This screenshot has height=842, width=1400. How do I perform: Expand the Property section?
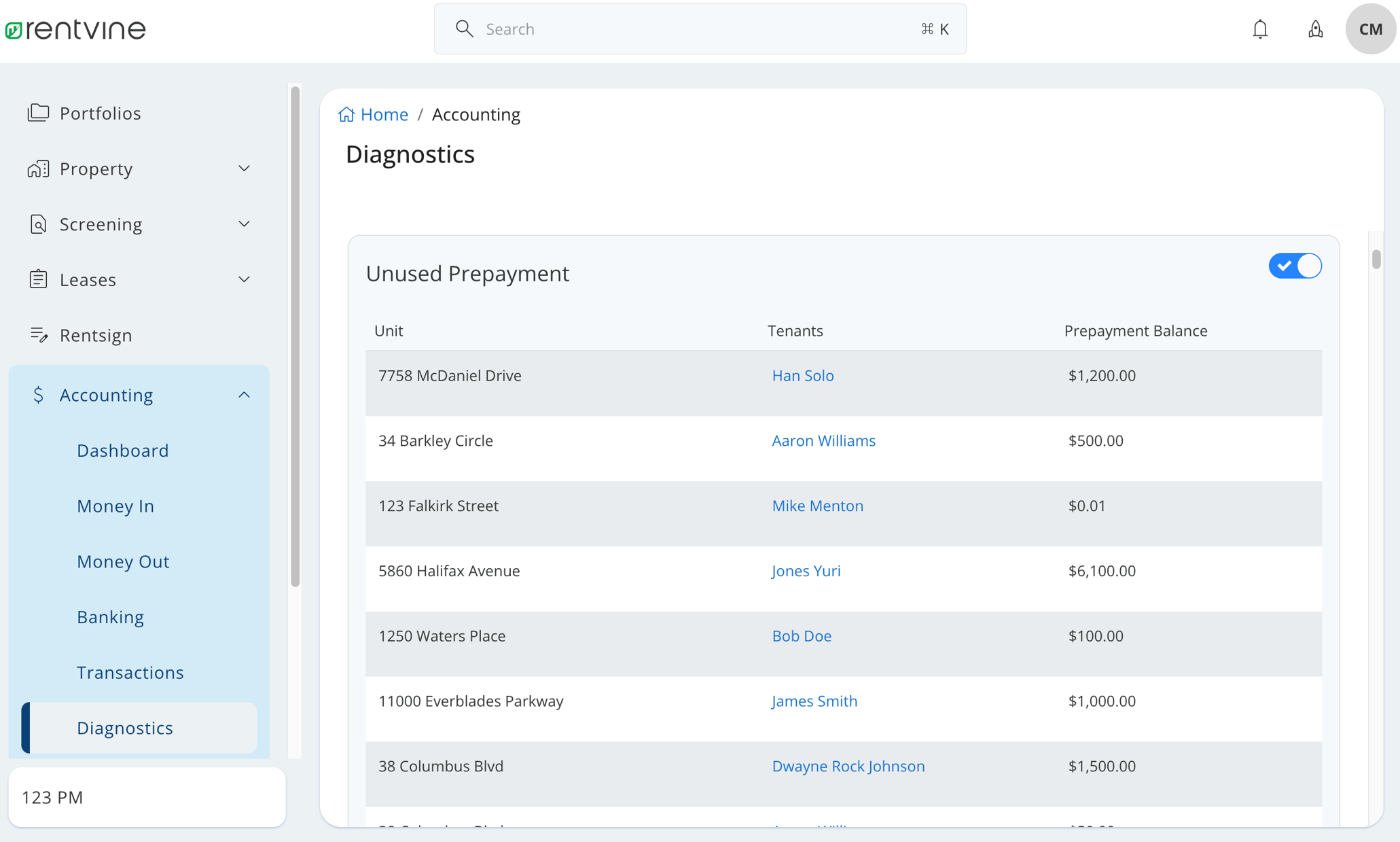click(x=243, y=168)
